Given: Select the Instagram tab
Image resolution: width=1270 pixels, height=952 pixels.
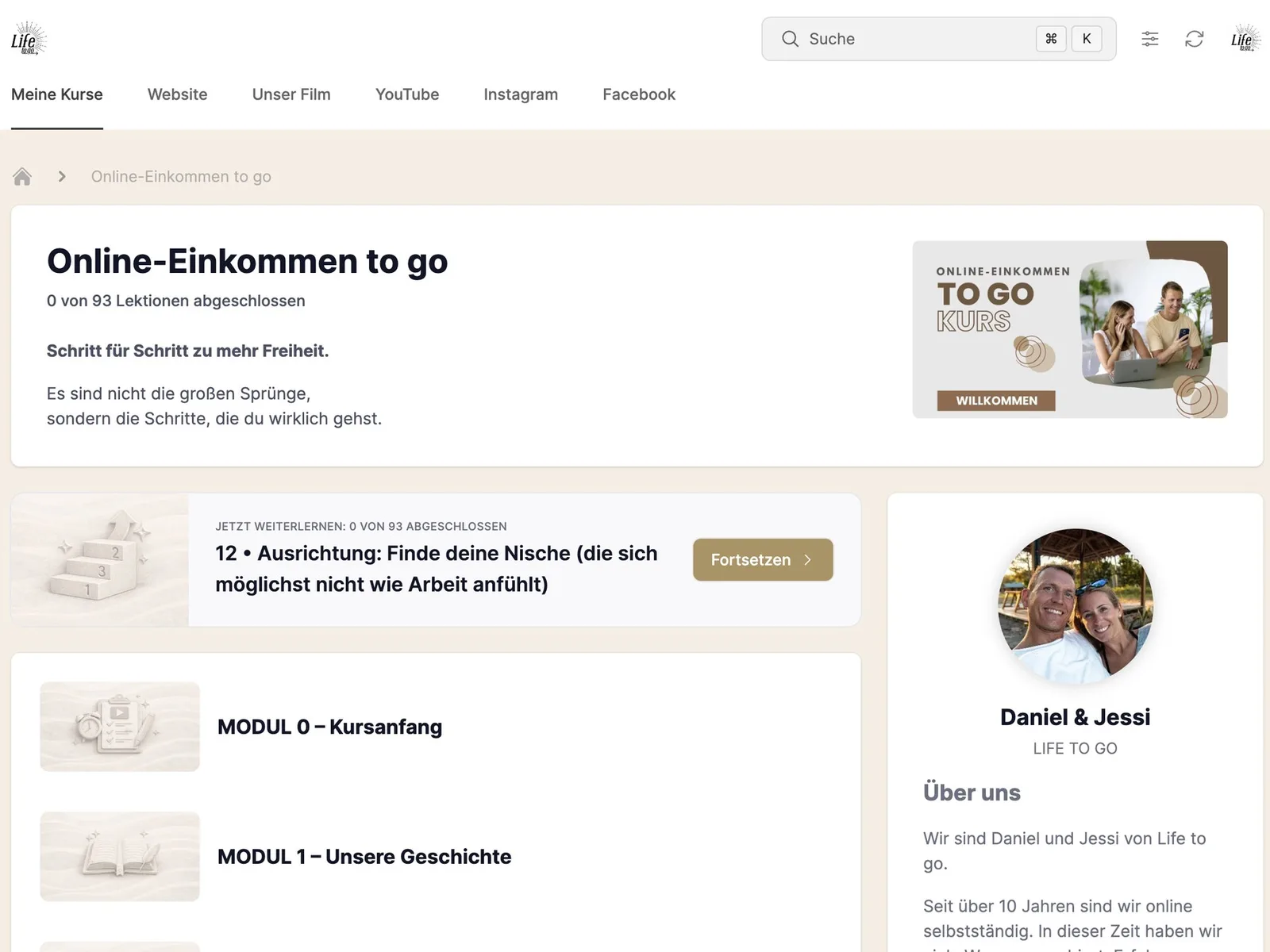Looking at the screenshot, I should coord(521,94).
